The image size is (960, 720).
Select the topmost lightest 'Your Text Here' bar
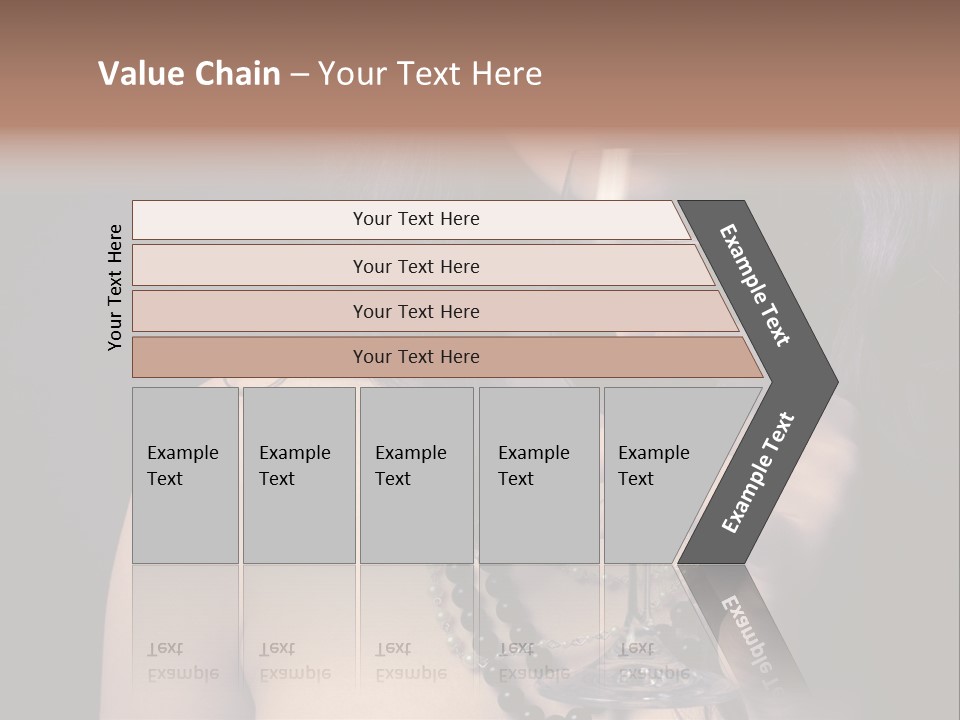[x=415, y=219]
